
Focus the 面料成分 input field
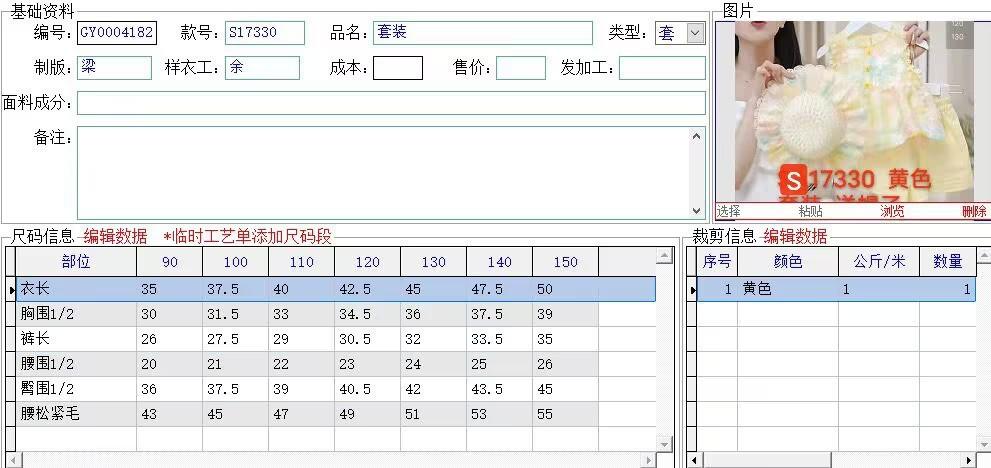pyautogui.click(x=390, y=103)
